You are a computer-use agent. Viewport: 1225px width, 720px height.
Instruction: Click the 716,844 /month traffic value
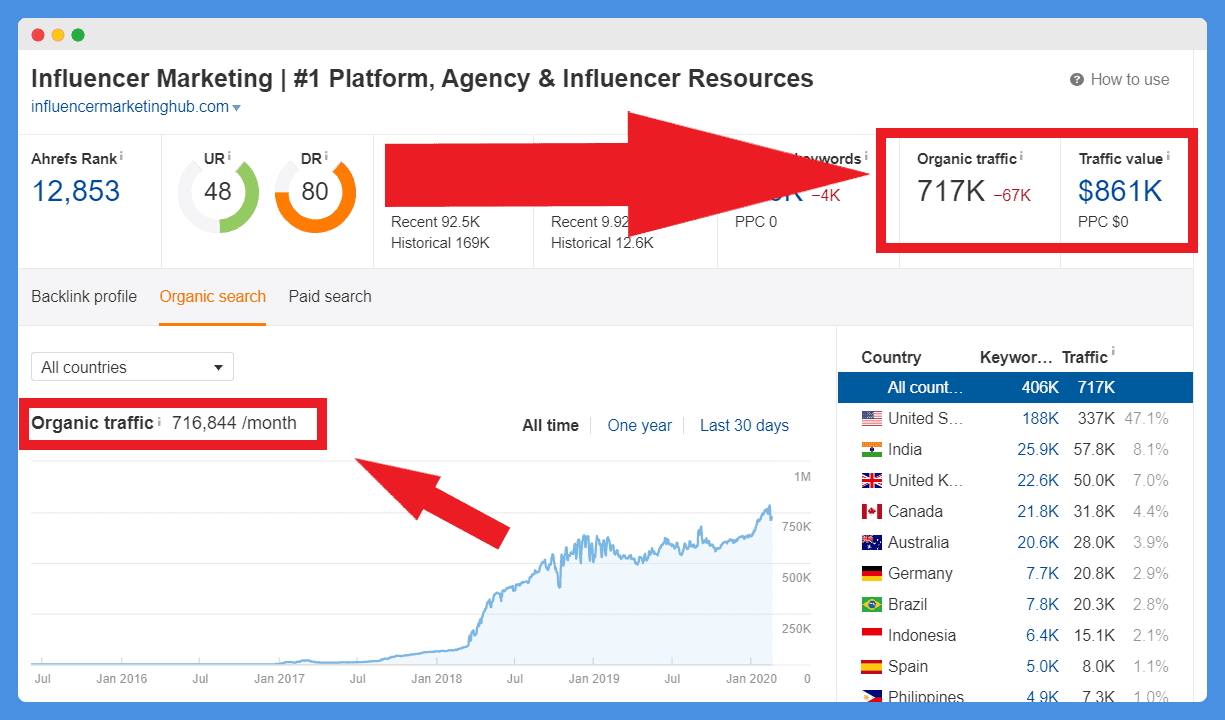pyautogui.click(x=234, y=423)
